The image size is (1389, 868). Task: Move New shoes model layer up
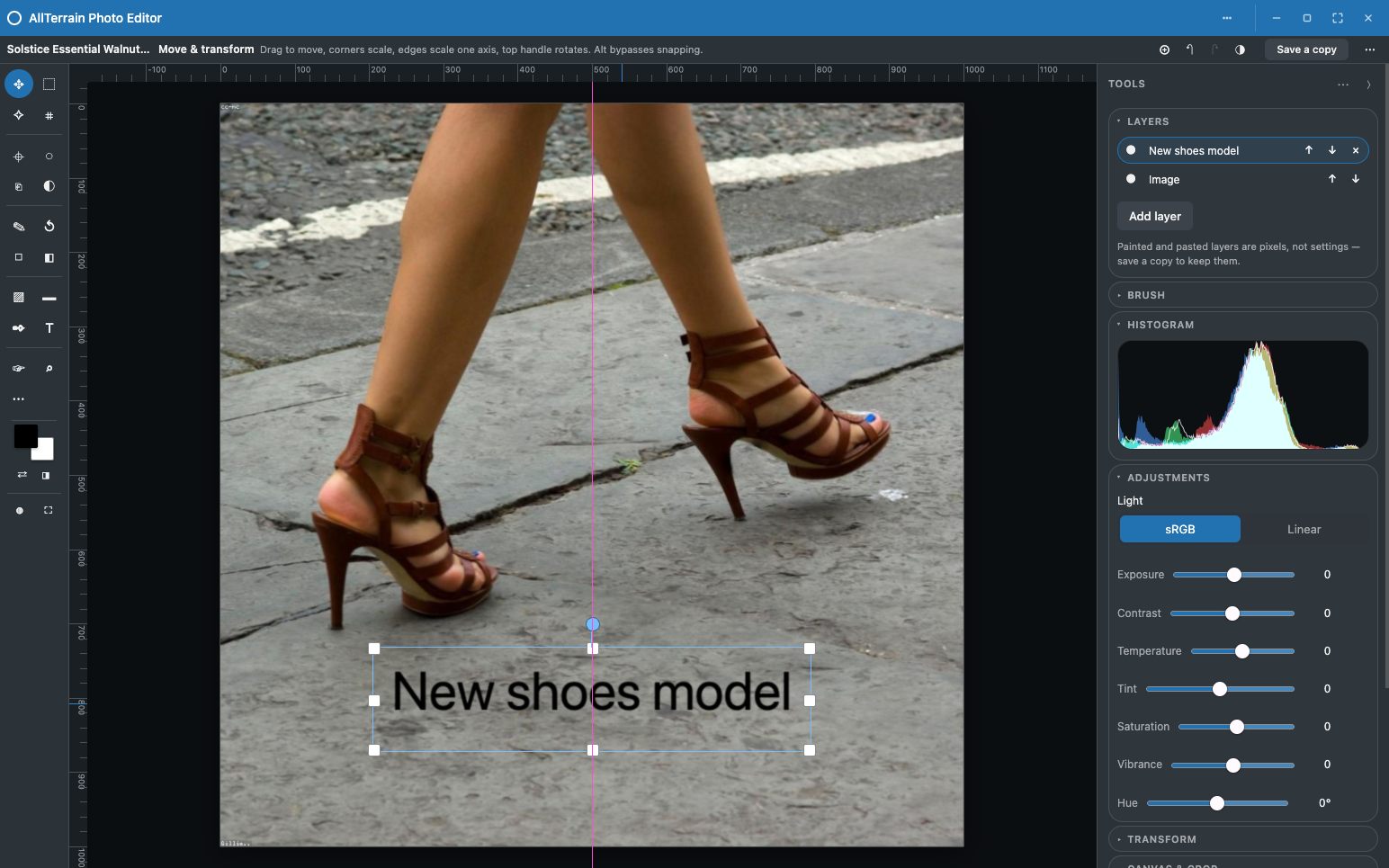[x=1309, y=150]
